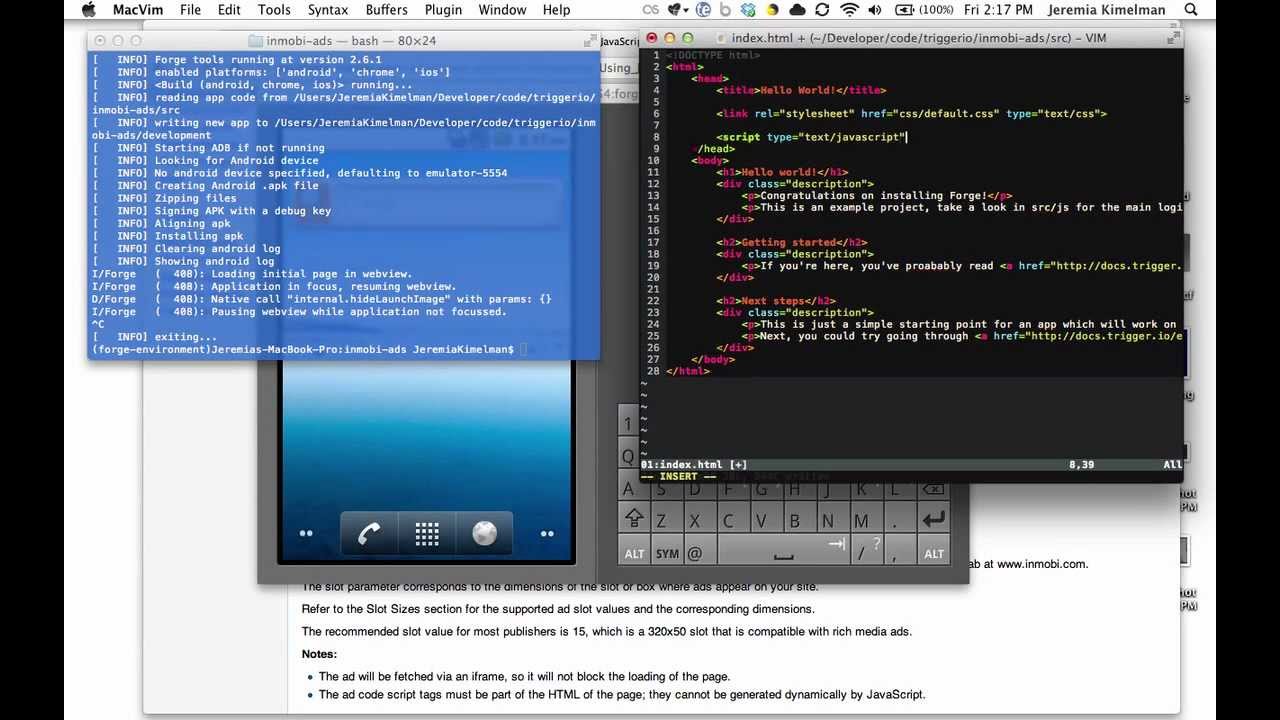Click the emulator backspace delete key
The width and height of the screenshot is (1280, 720).
(x=933, y=489)
